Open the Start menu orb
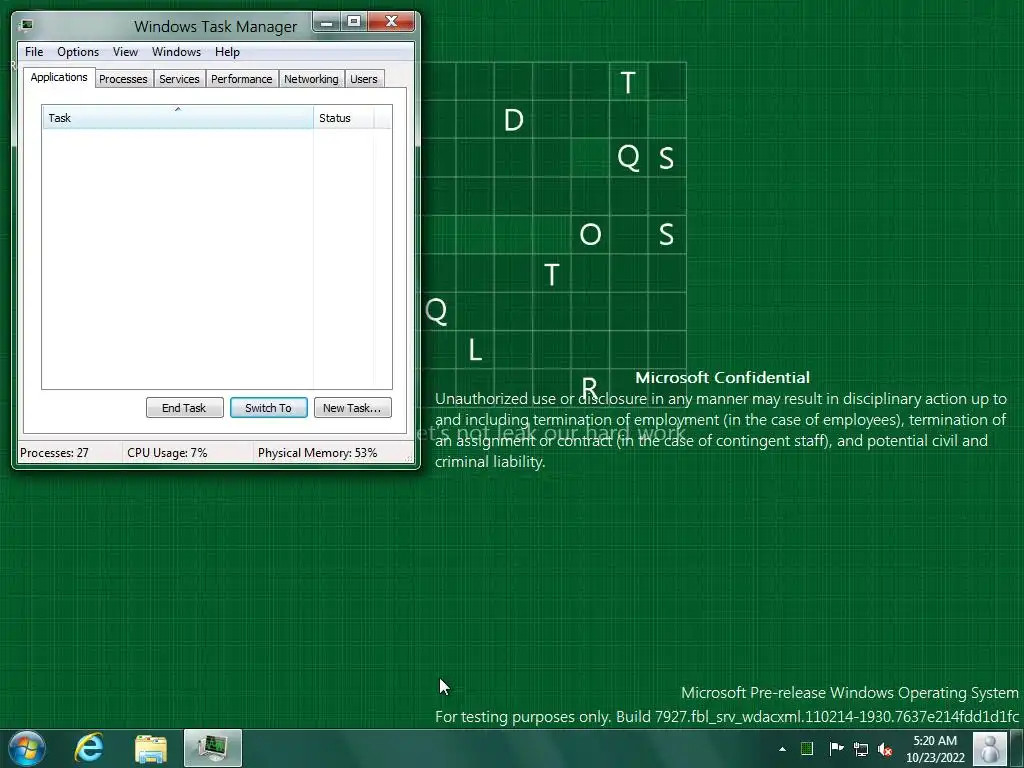Screen dimensions: 1024x768 27,748
